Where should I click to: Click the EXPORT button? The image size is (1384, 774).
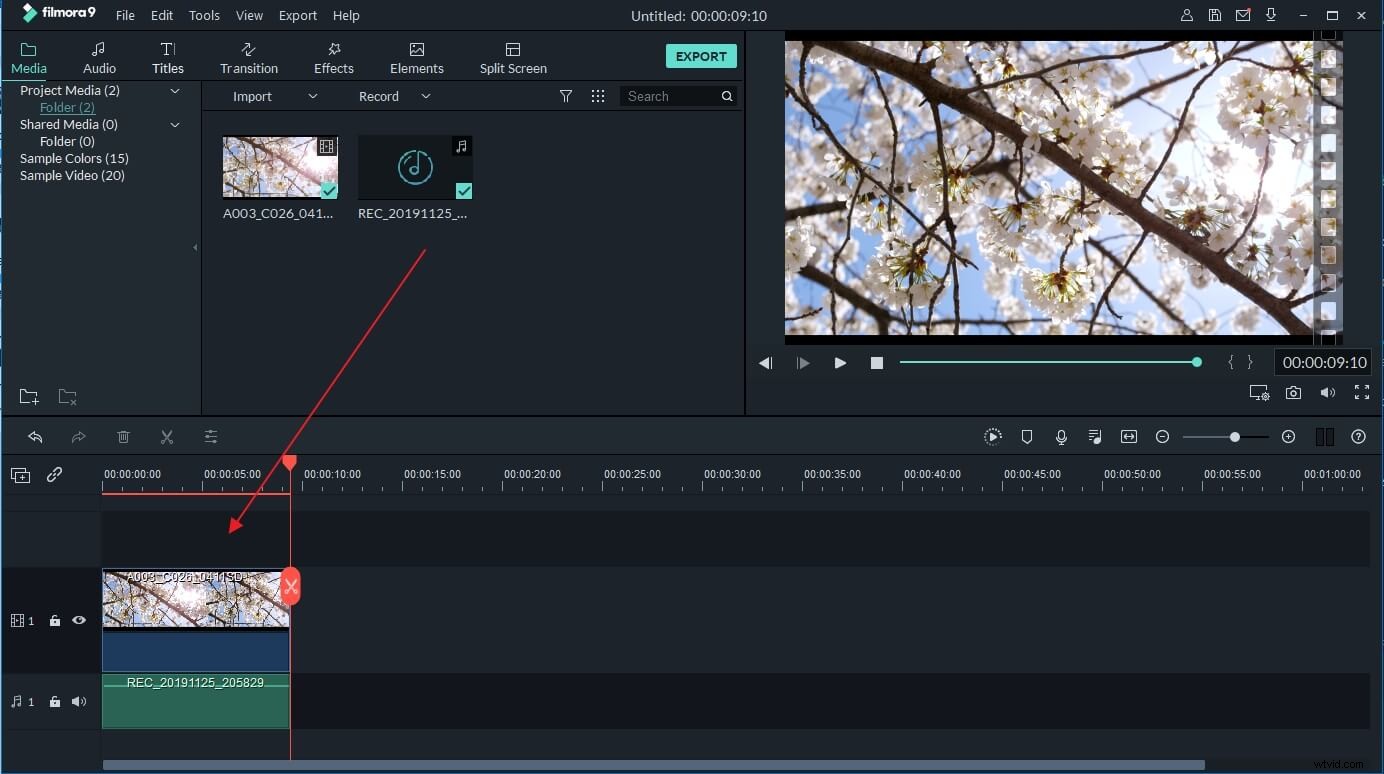coord(701,56)
